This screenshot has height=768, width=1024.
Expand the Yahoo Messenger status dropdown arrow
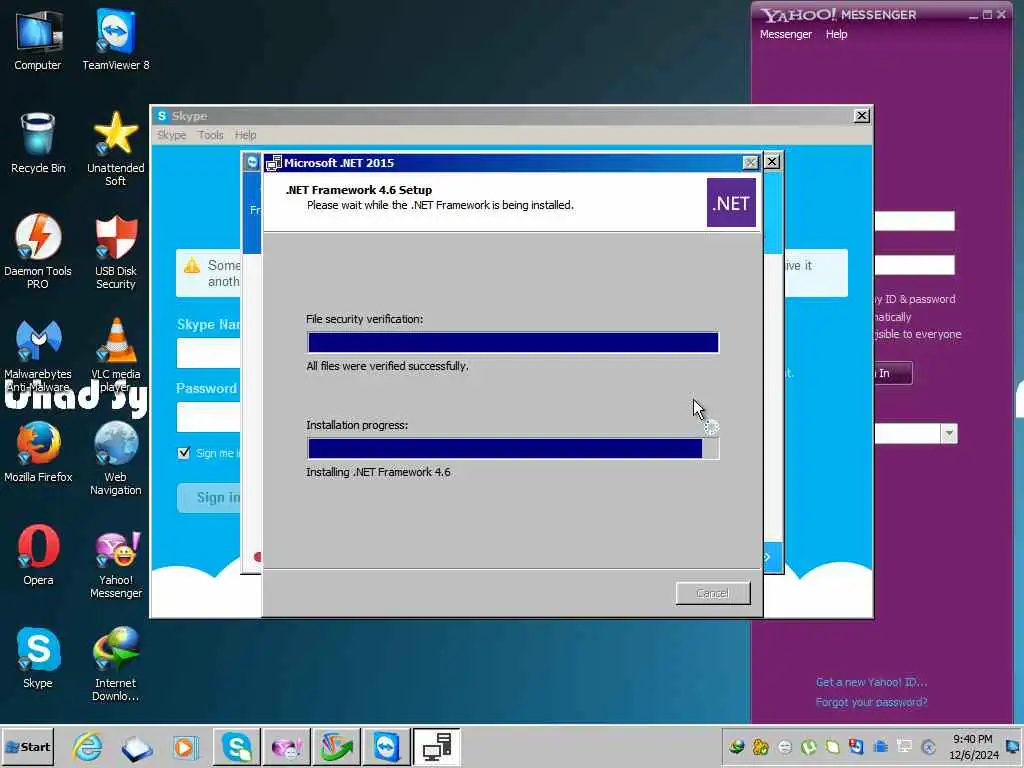tap(949, 434)
